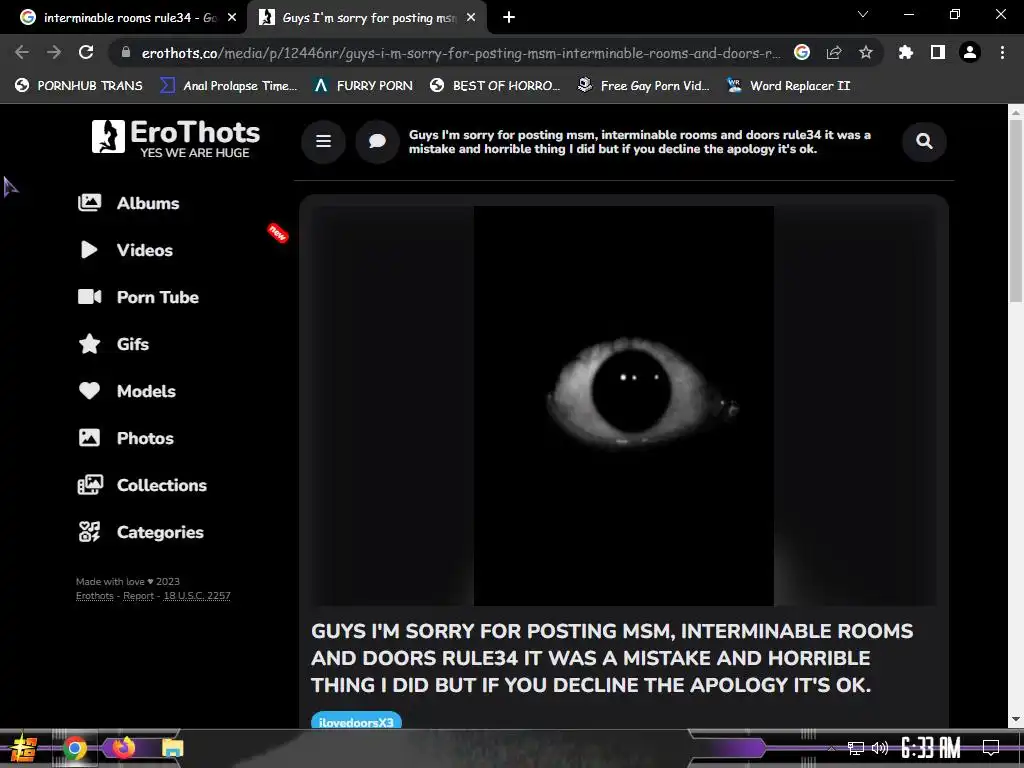Open the 'Anal Prolapse Time...' bookmark

229,86
